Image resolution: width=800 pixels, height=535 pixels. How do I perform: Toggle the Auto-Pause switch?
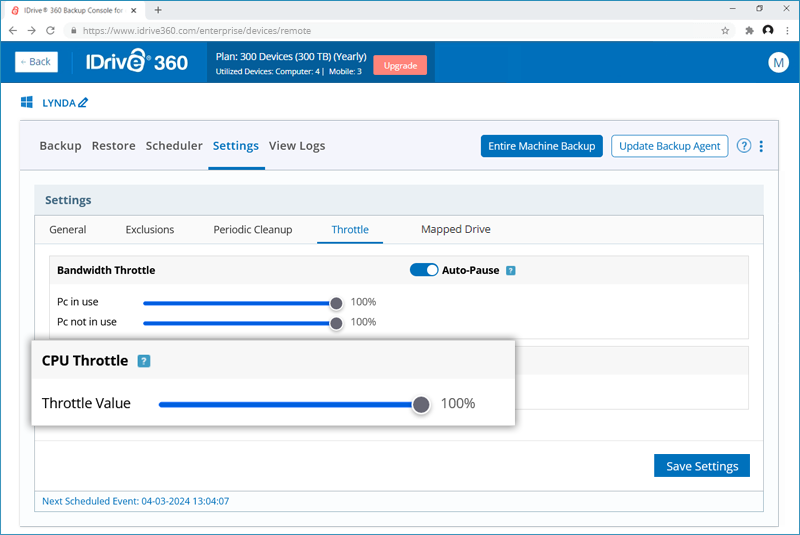[423, 270]
